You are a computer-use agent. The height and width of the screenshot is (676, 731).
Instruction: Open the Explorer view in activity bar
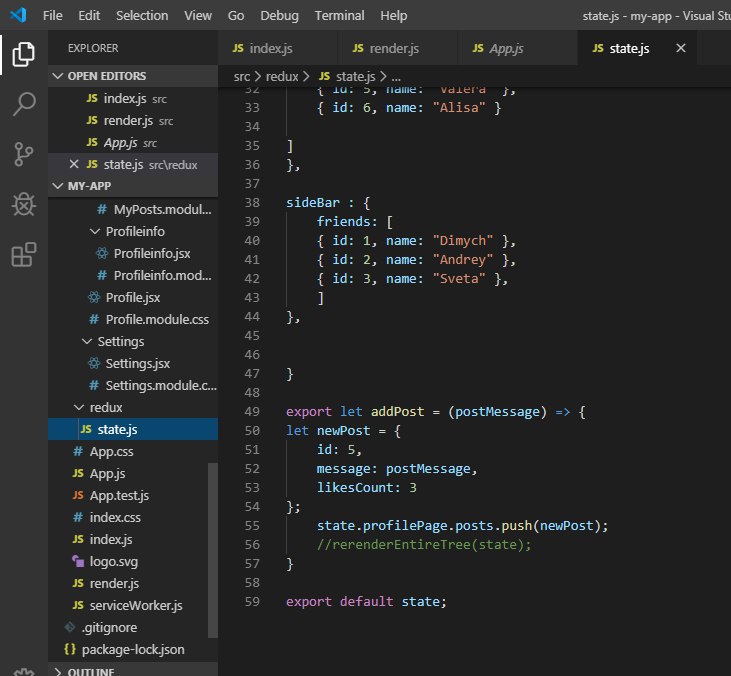(23, 54)
